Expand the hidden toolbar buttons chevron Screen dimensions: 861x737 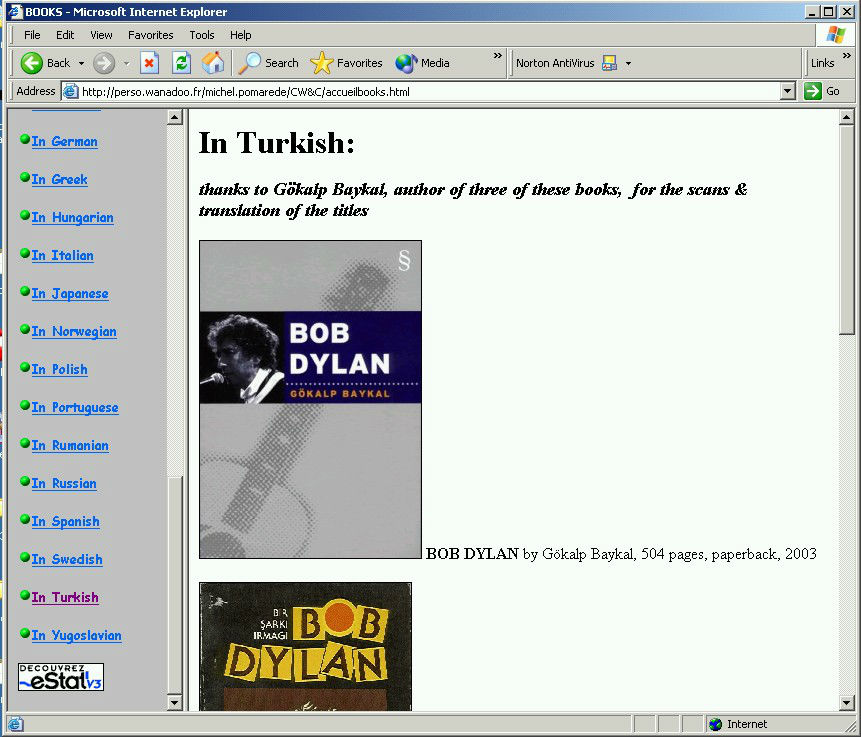point(497,55)
